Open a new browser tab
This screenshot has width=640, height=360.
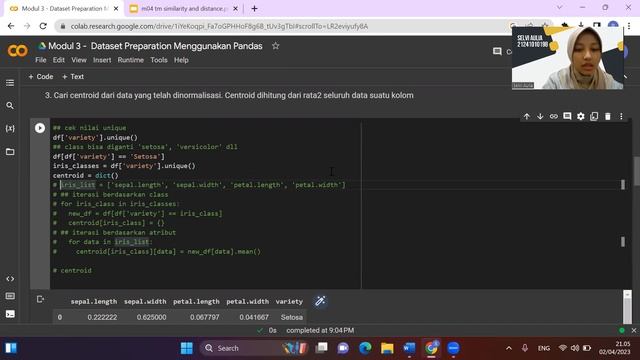pyautogui.click(x=254, y=9)
